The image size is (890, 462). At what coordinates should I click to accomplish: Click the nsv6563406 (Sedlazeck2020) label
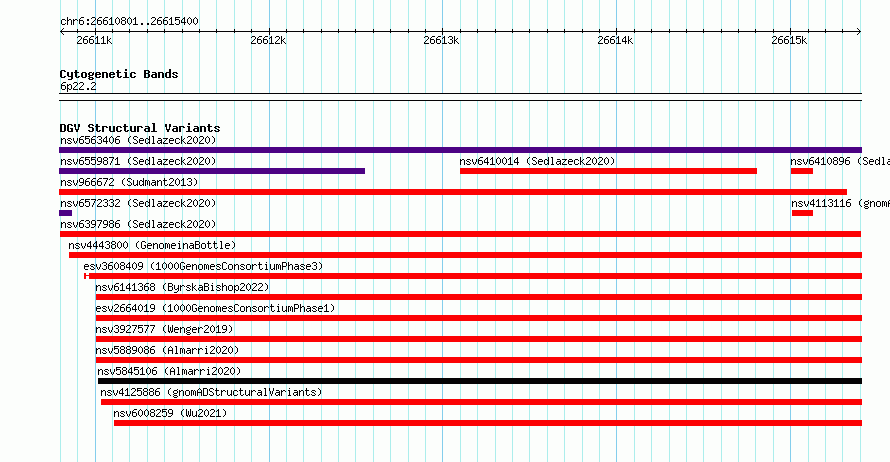pyautogui.click(x=138, y=140)
